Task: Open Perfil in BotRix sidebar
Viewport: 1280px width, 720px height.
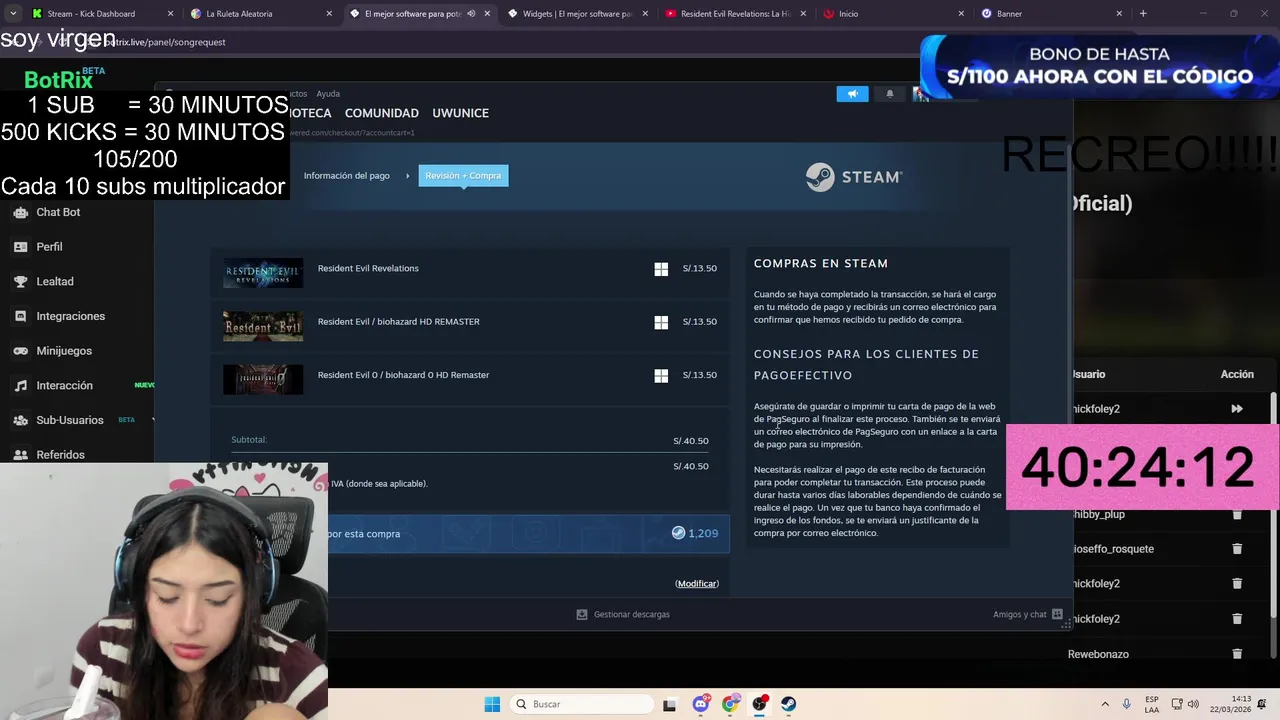Action: (x=49, y=247)
